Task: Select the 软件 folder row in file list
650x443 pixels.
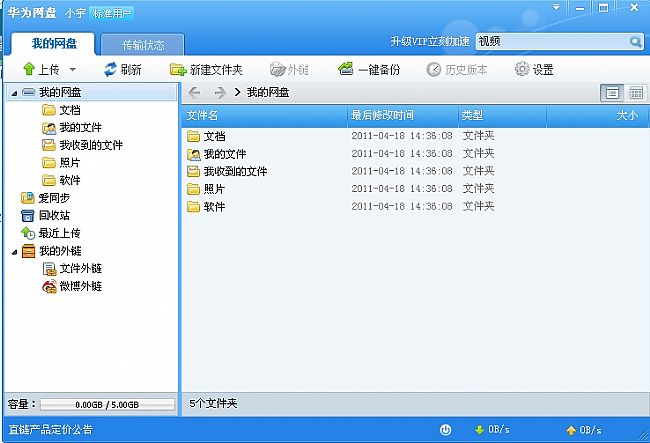Action: (415, 206)
